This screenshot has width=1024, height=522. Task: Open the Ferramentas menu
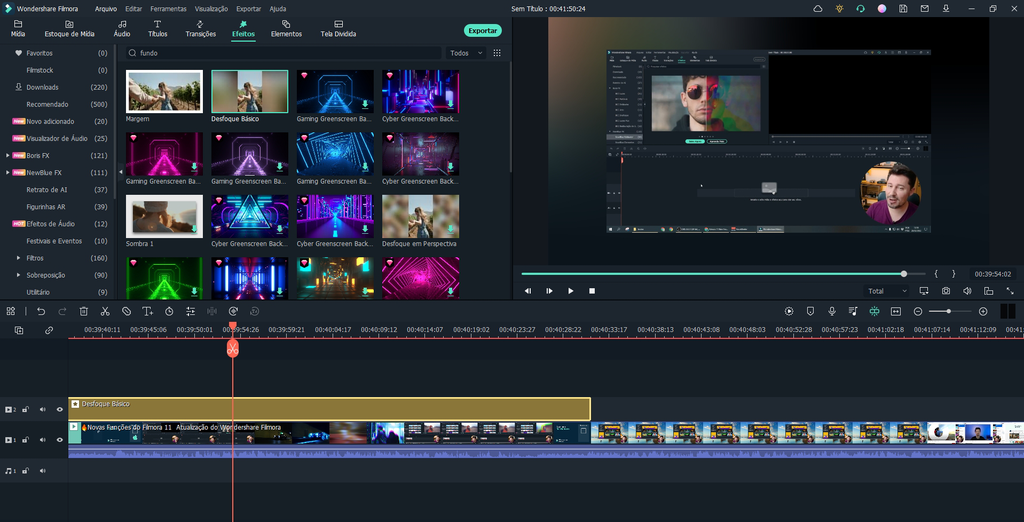pos(168,9)
